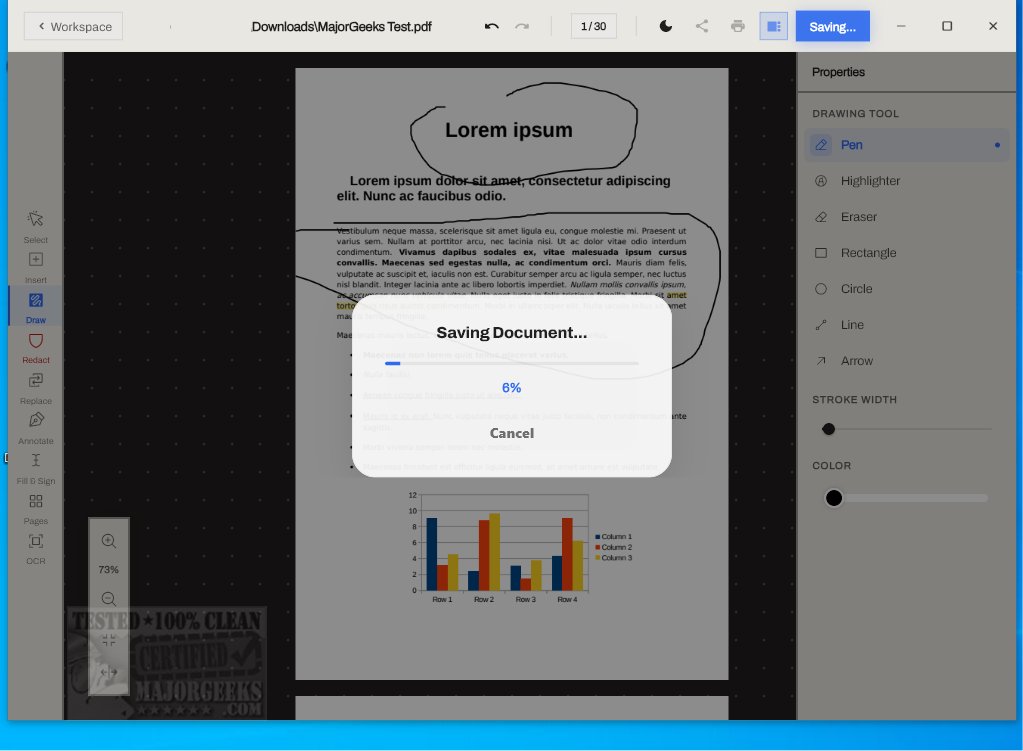Viewport: 1023px width, 751px height.
Task: Zoom in with magnifier plus
Action: [x=109, y=541]
